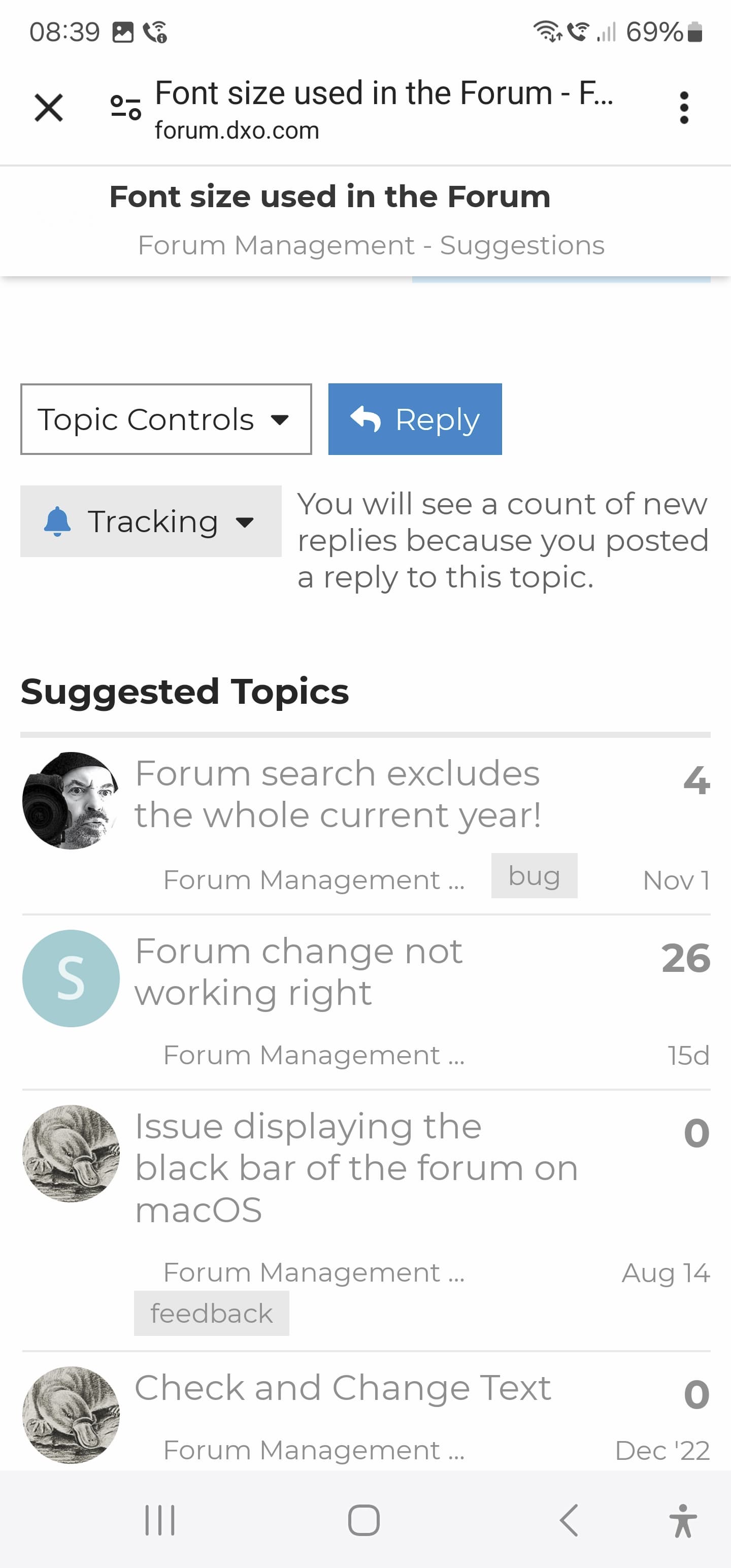Tap the Android home button icon
The width and height of the screenshot is (731, 1568).
364,1520
